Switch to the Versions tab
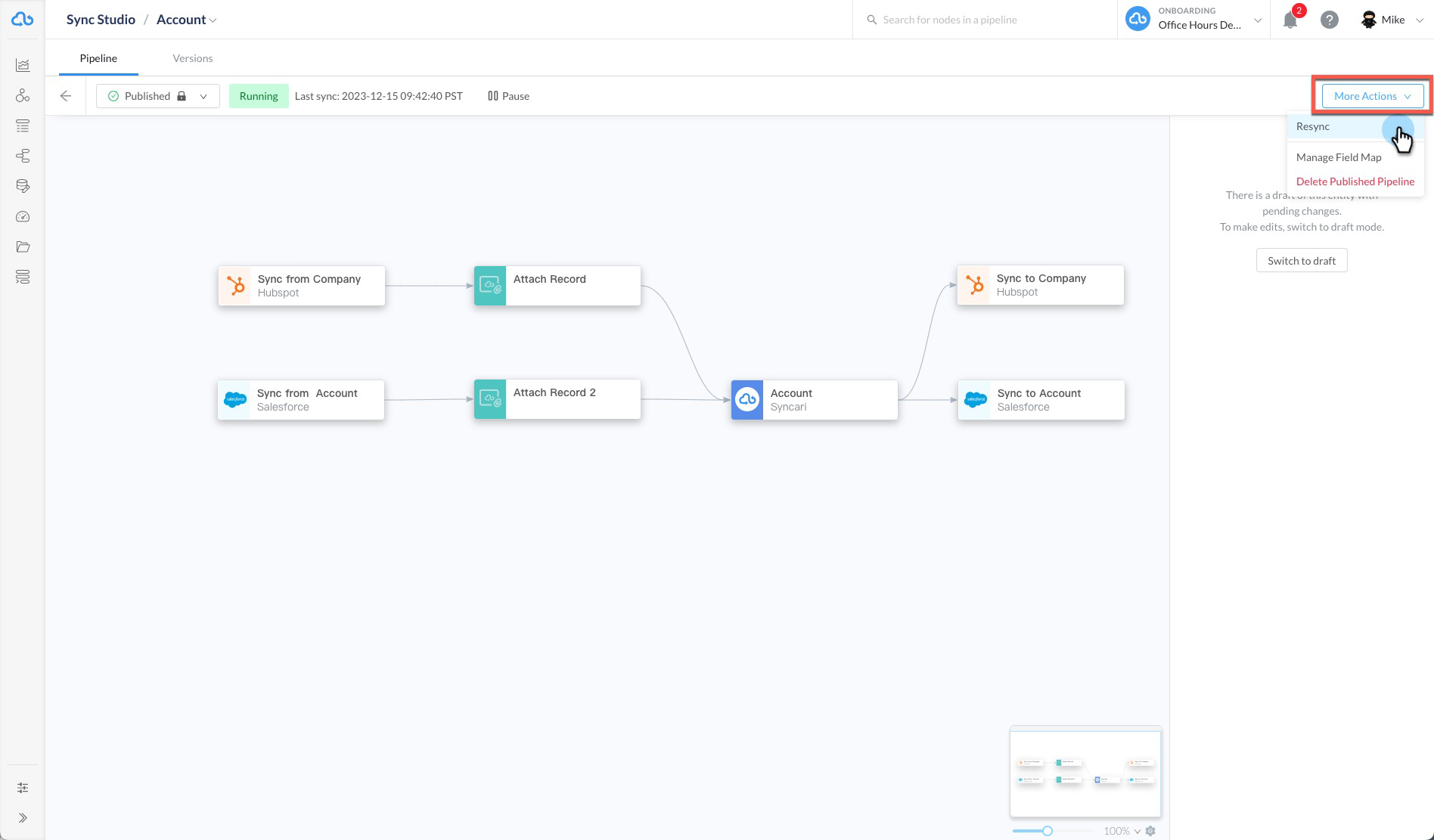1434x840 pixels. click(192, 58)
